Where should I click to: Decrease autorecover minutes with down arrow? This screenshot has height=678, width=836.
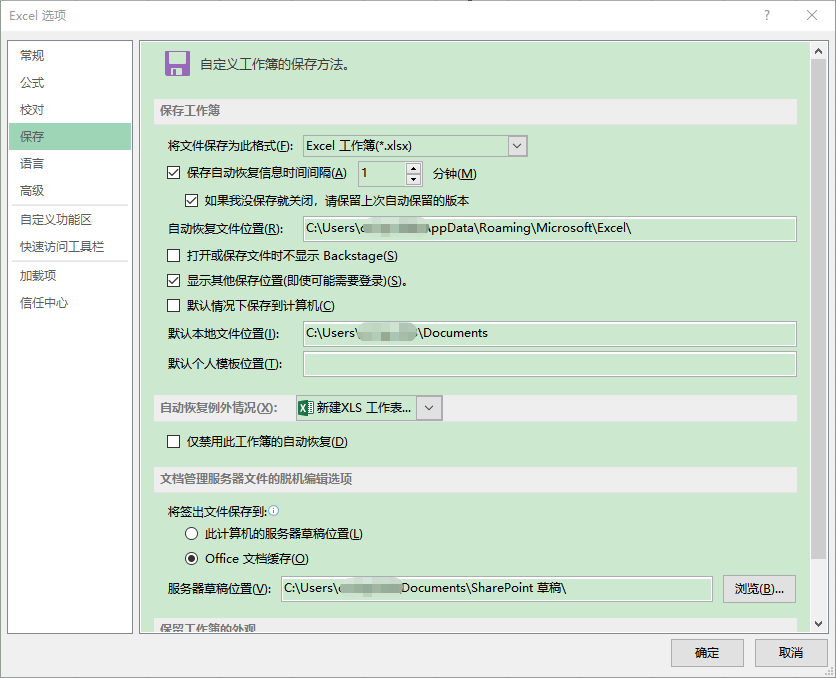pyautogui.click(x=414, y=180)
